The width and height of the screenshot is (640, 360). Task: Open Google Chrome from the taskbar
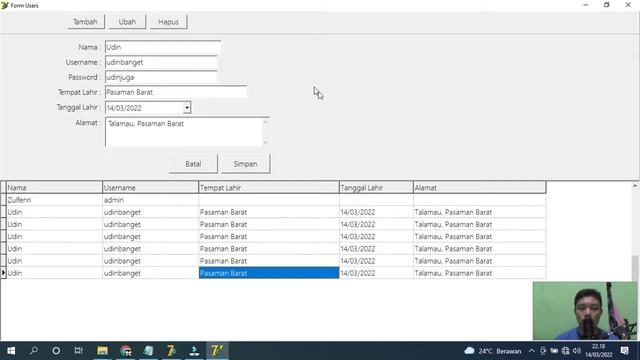[126, 351]
